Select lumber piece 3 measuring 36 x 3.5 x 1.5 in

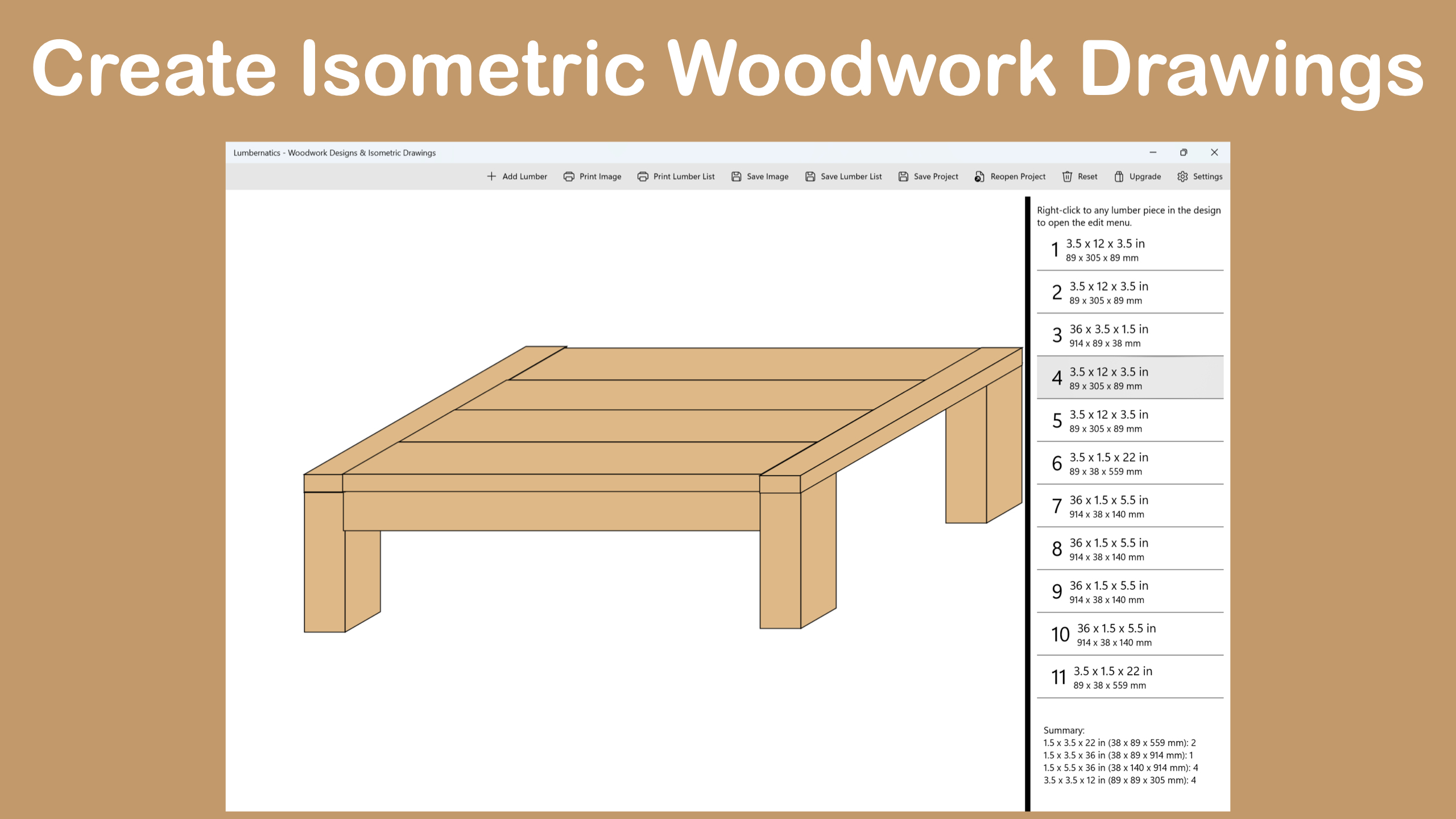coord(1129,334)
